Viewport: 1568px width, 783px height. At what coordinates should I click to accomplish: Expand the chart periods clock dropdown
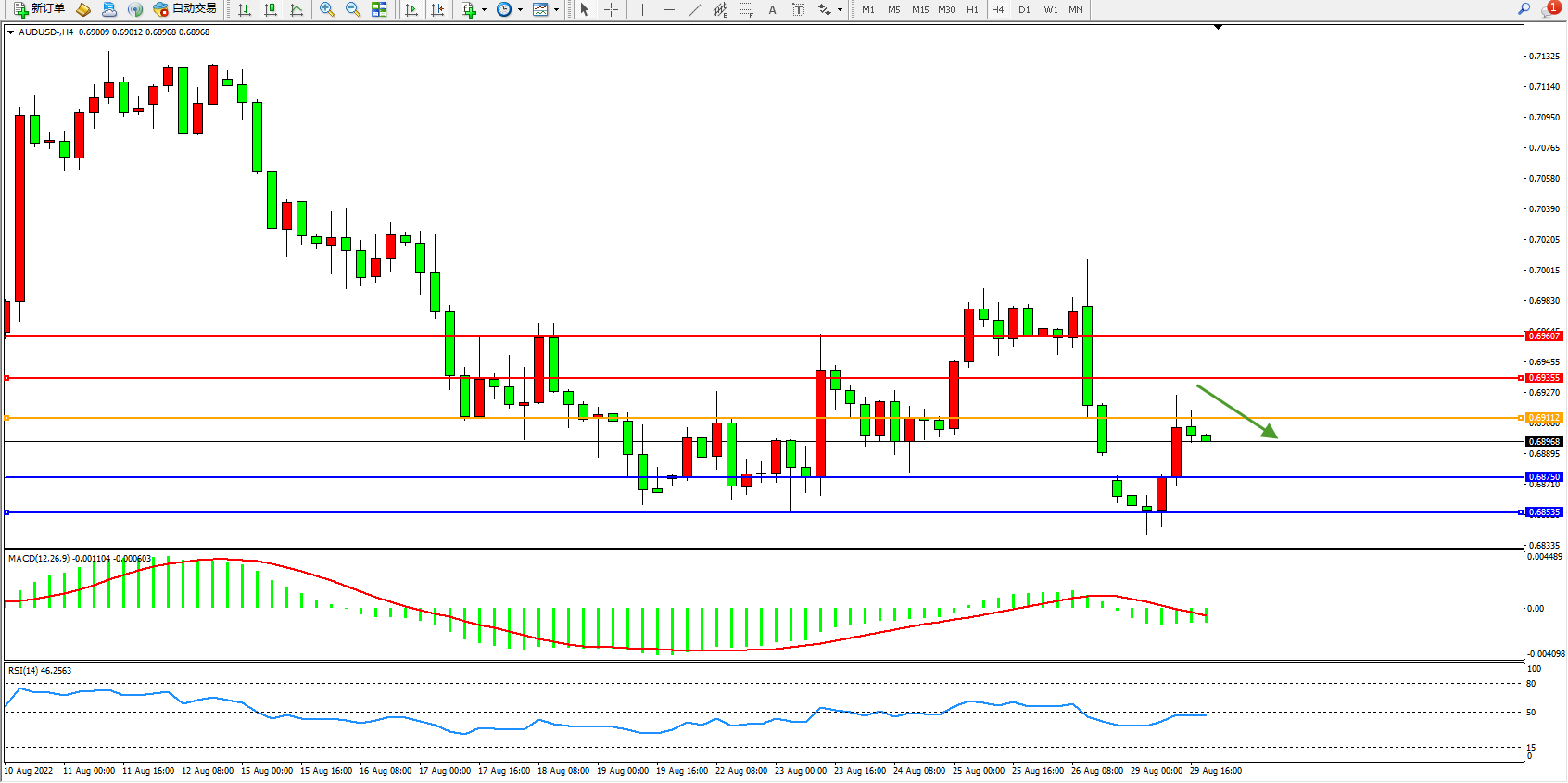coord(520,9)
